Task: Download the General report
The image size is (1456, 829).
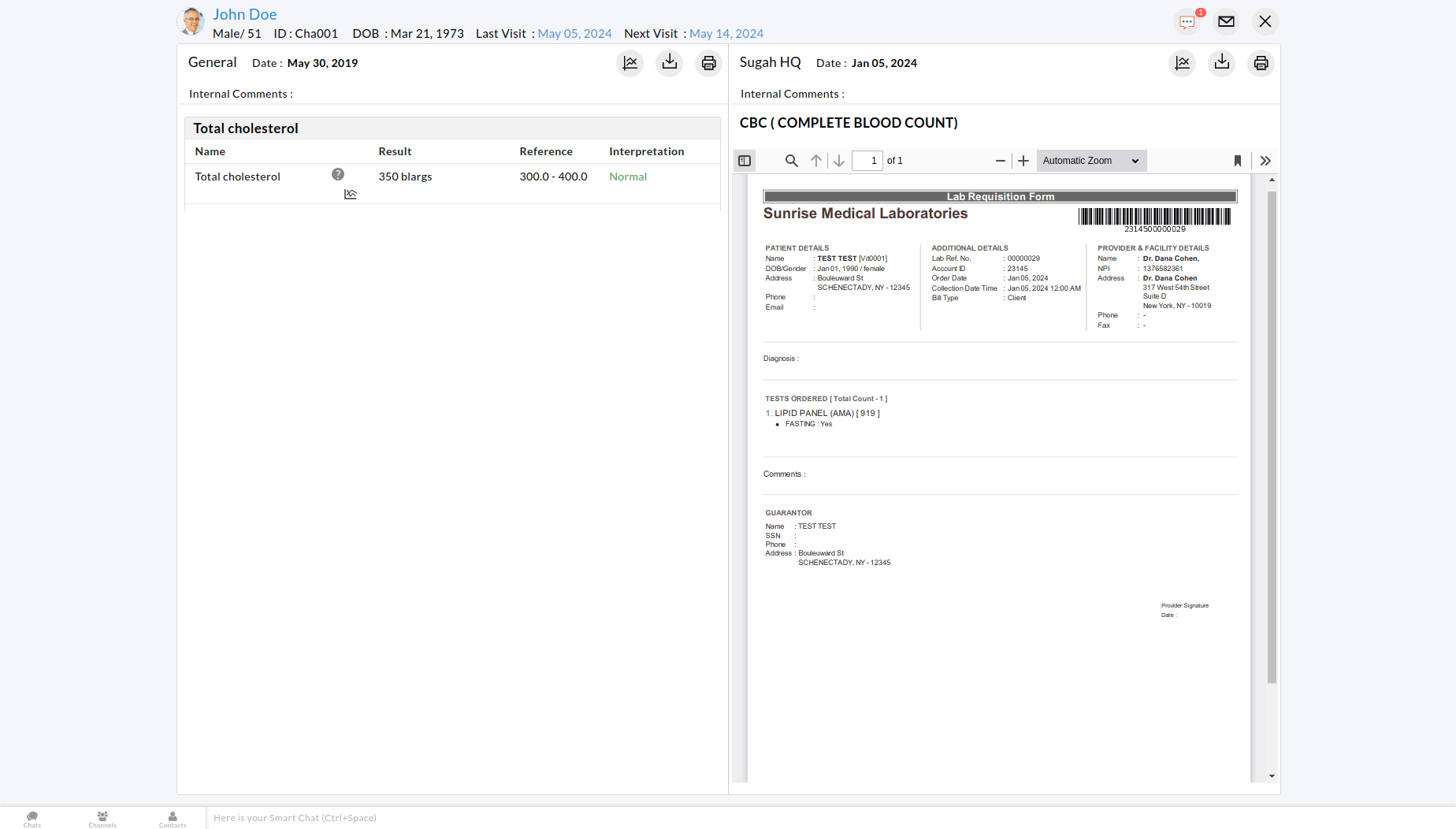Action: pos(669,63)
